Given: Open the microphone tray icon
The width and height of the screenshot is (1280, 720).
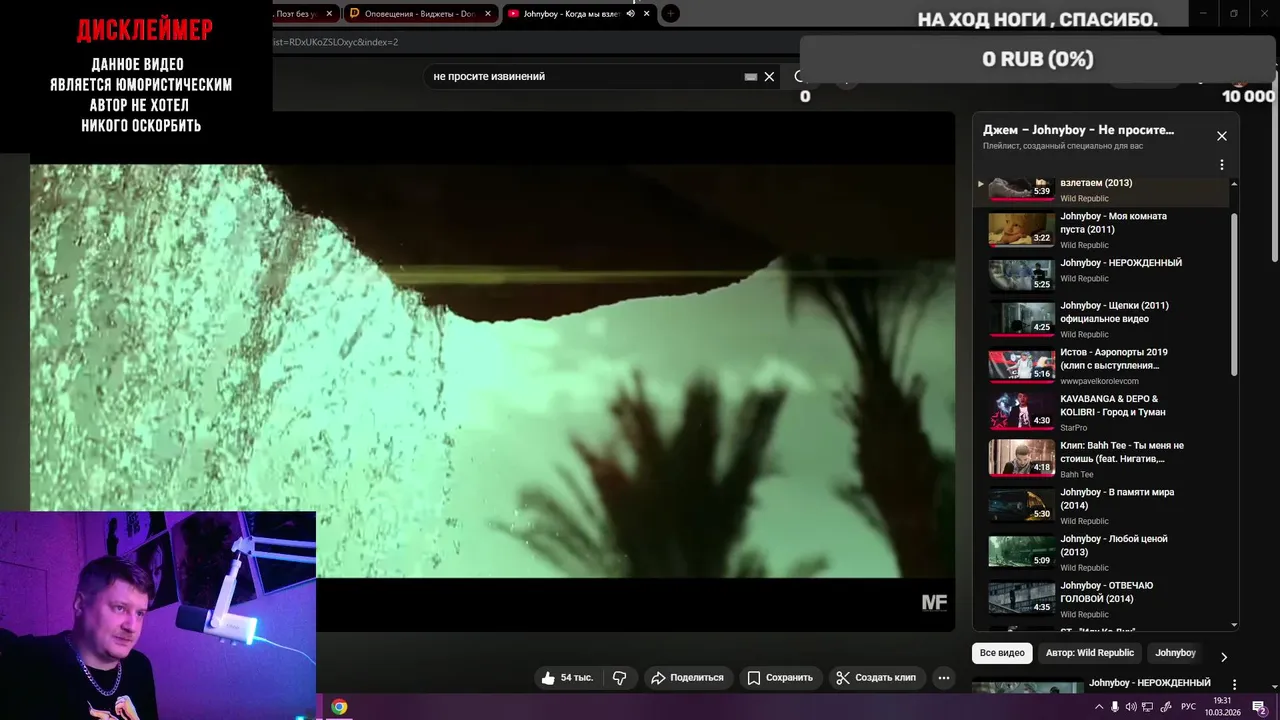Looking at the screenshot, I should tap(1115, 707).
